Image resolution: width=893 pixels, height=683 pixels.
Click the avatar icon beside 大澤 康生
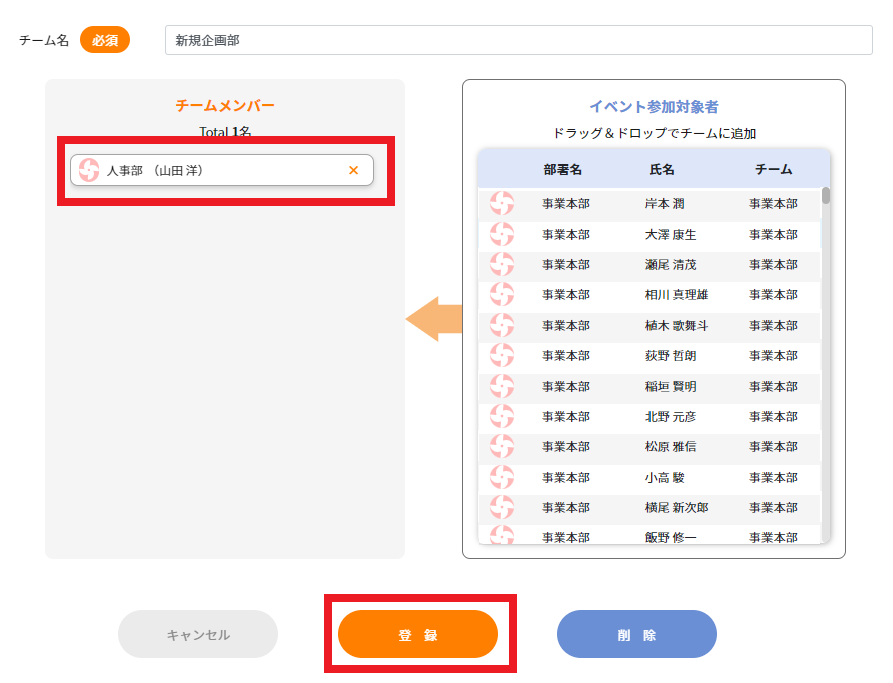click(x=501, y=234)
